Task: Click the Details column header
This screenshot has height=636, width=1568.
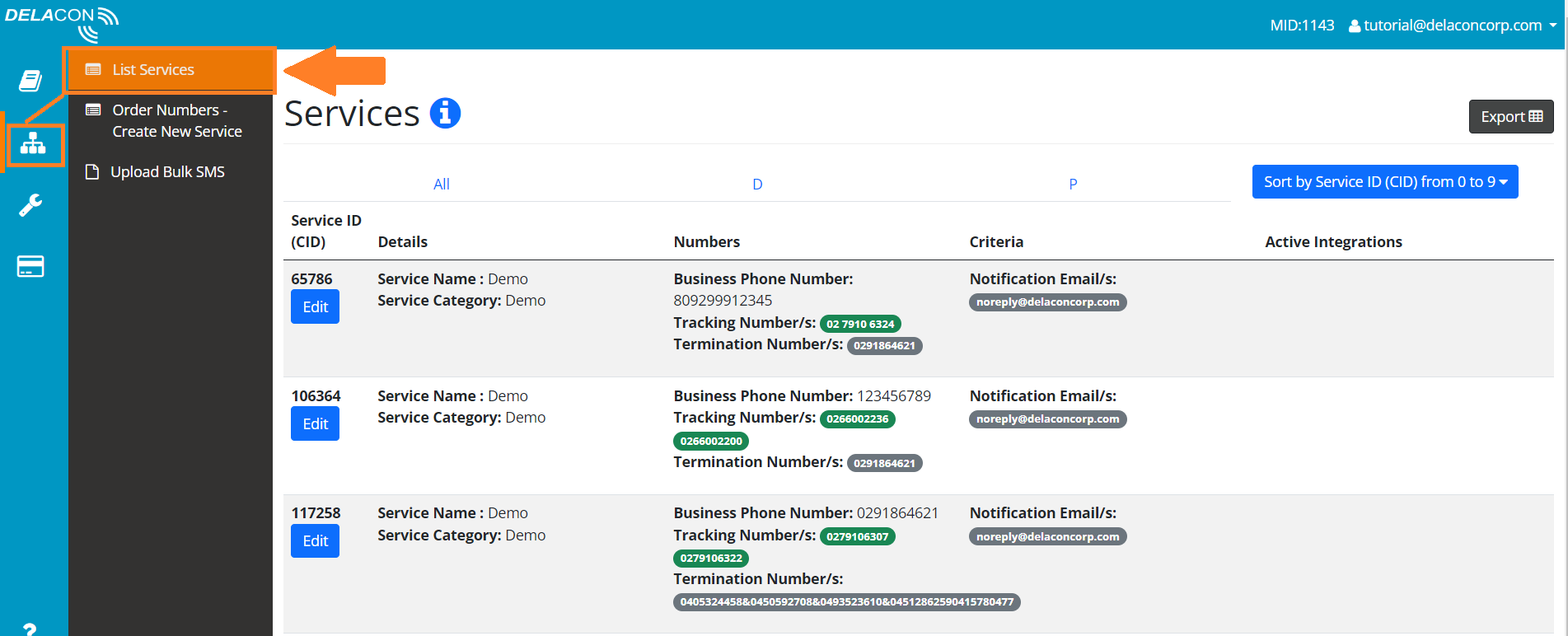Action: [x=402, y=241]
